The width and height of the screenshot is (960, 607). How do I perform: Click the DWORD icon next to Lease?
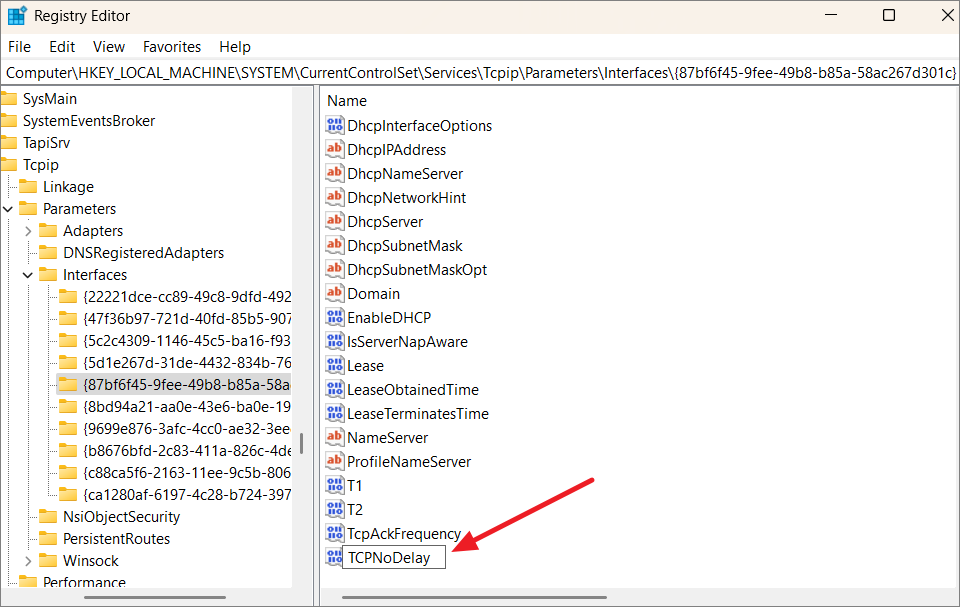pyautogui.click(x=335, y=365)
